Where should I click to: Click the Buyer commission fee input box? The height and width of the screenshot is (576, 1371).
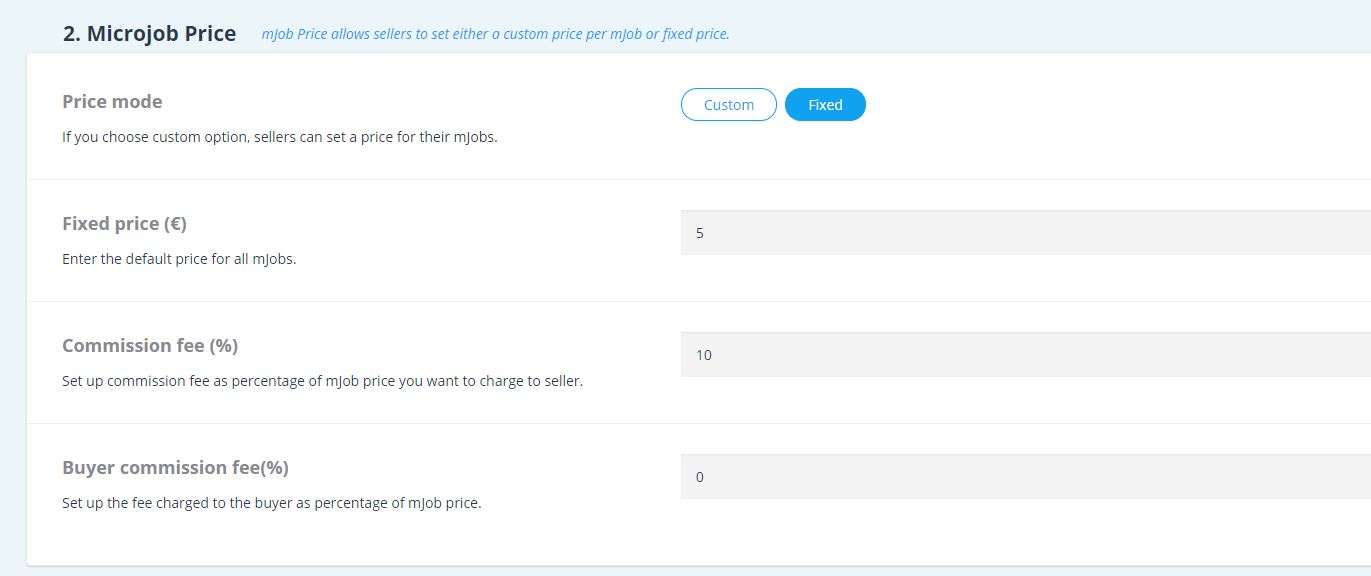[x=1025, y=477]
